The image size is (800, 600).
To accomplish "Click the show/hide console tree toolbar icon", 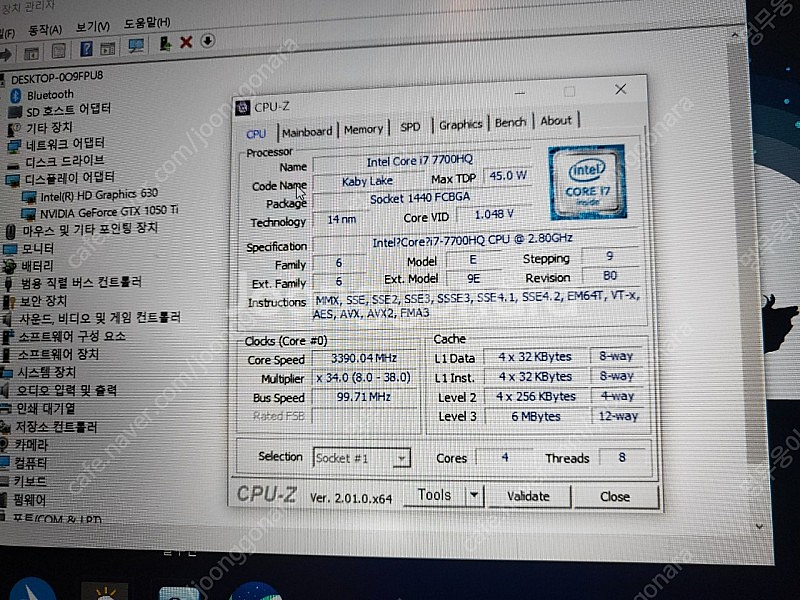I will tap(31, 53).
